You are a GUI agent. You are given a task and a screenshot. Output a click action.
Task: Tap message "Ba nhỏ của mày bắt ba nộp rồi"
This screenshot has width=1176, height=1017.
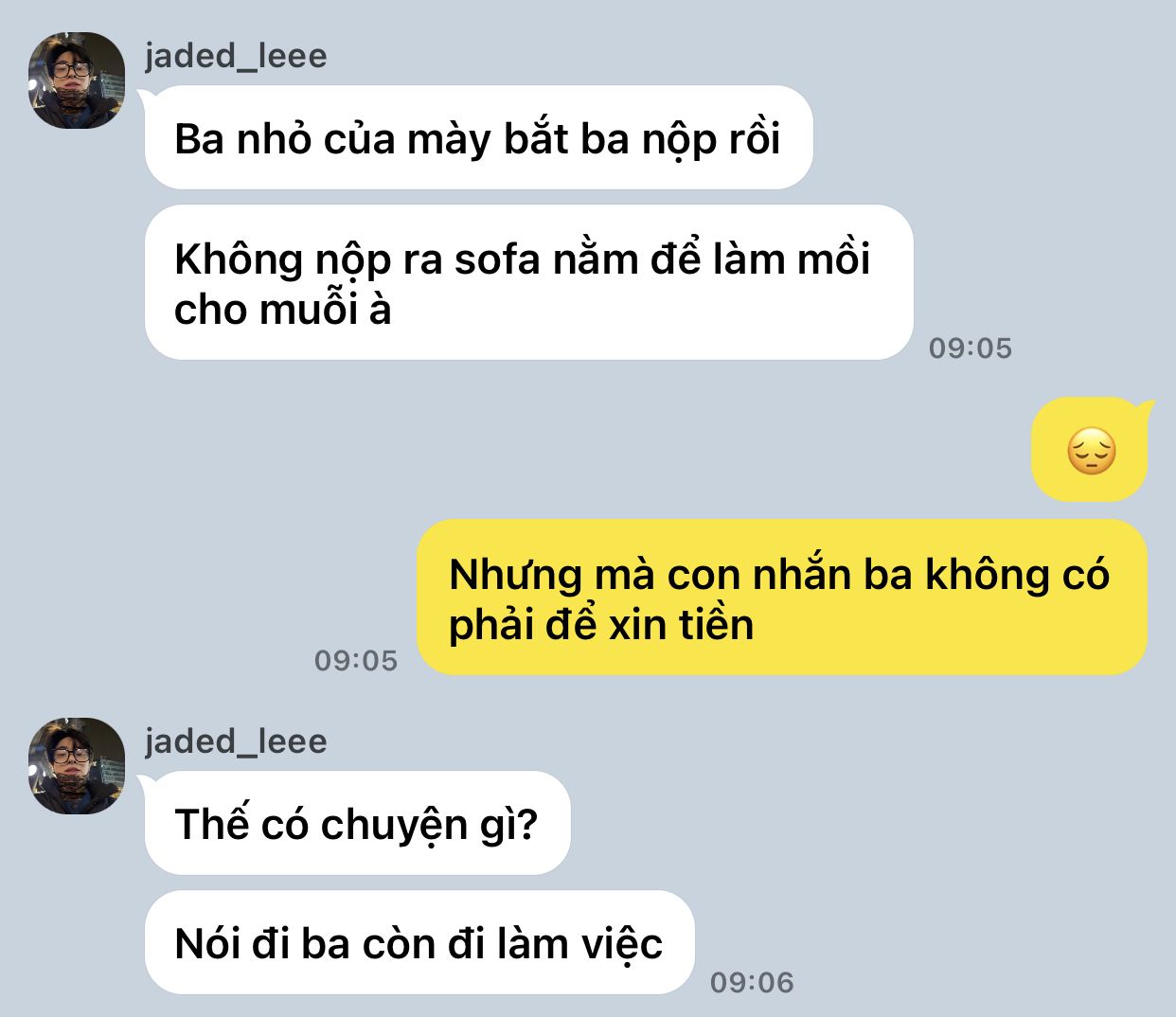[479, 138]
